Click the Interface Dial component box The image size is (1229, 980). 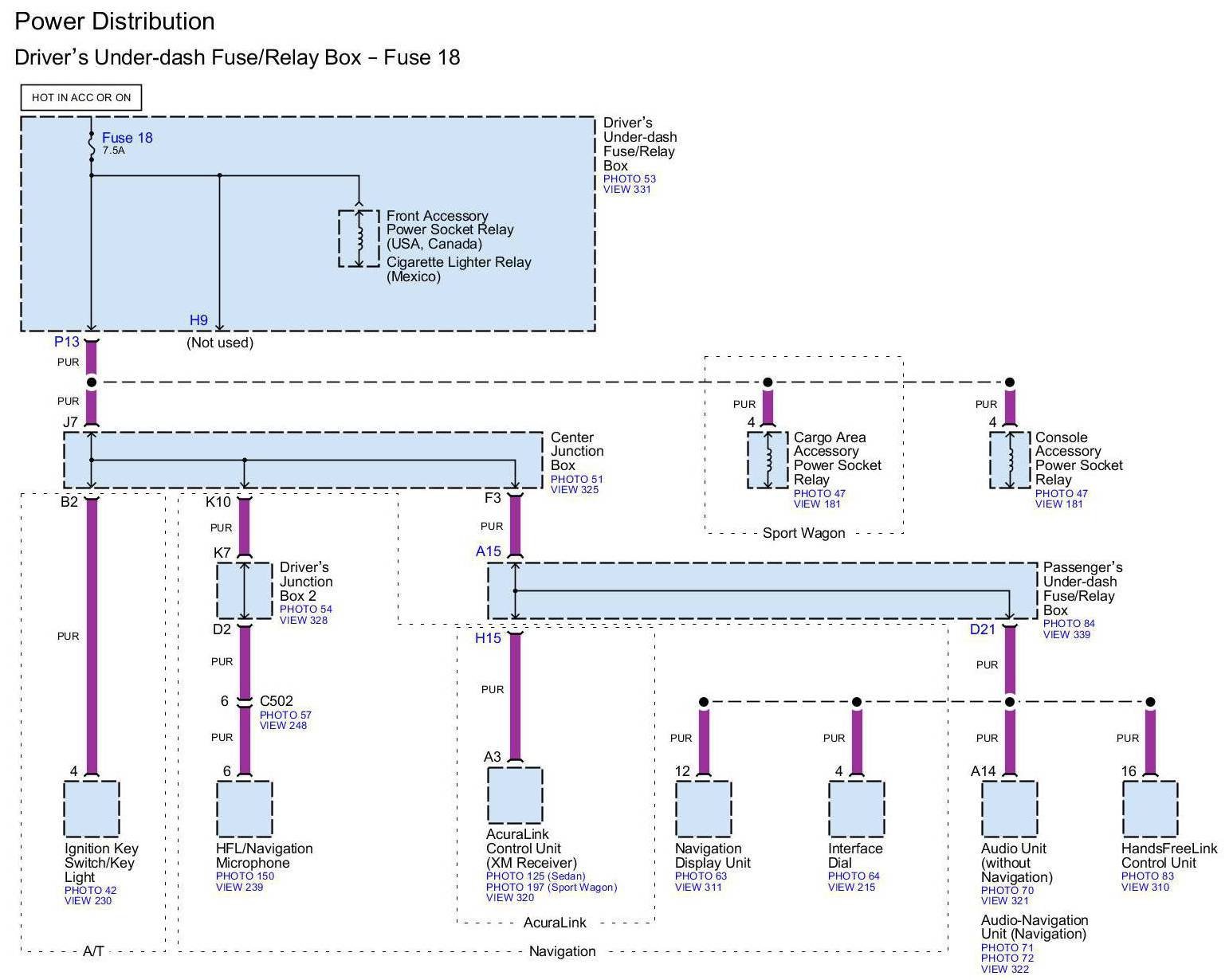pos(857,809)
